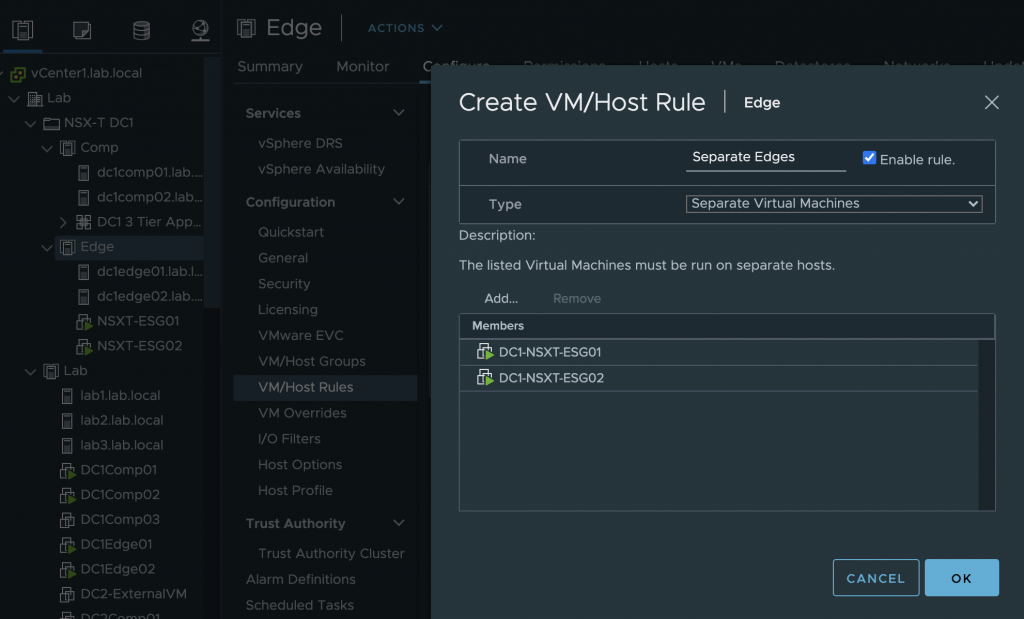The height and width of the screenshot is (619, 1024).
Task: Collapse the Trust Authority section
Action: pyautogui.click(x=398, y=523)
